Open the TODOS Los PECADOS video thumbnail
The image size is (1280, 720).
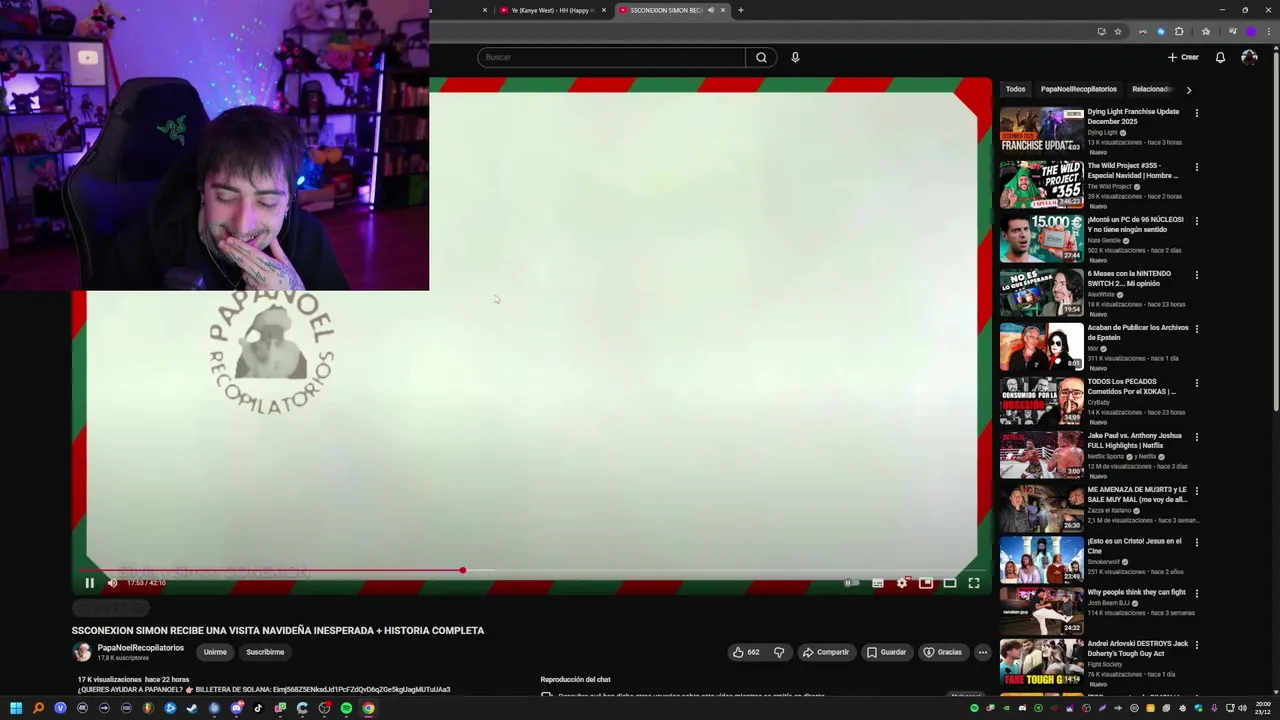point(1041,399)
